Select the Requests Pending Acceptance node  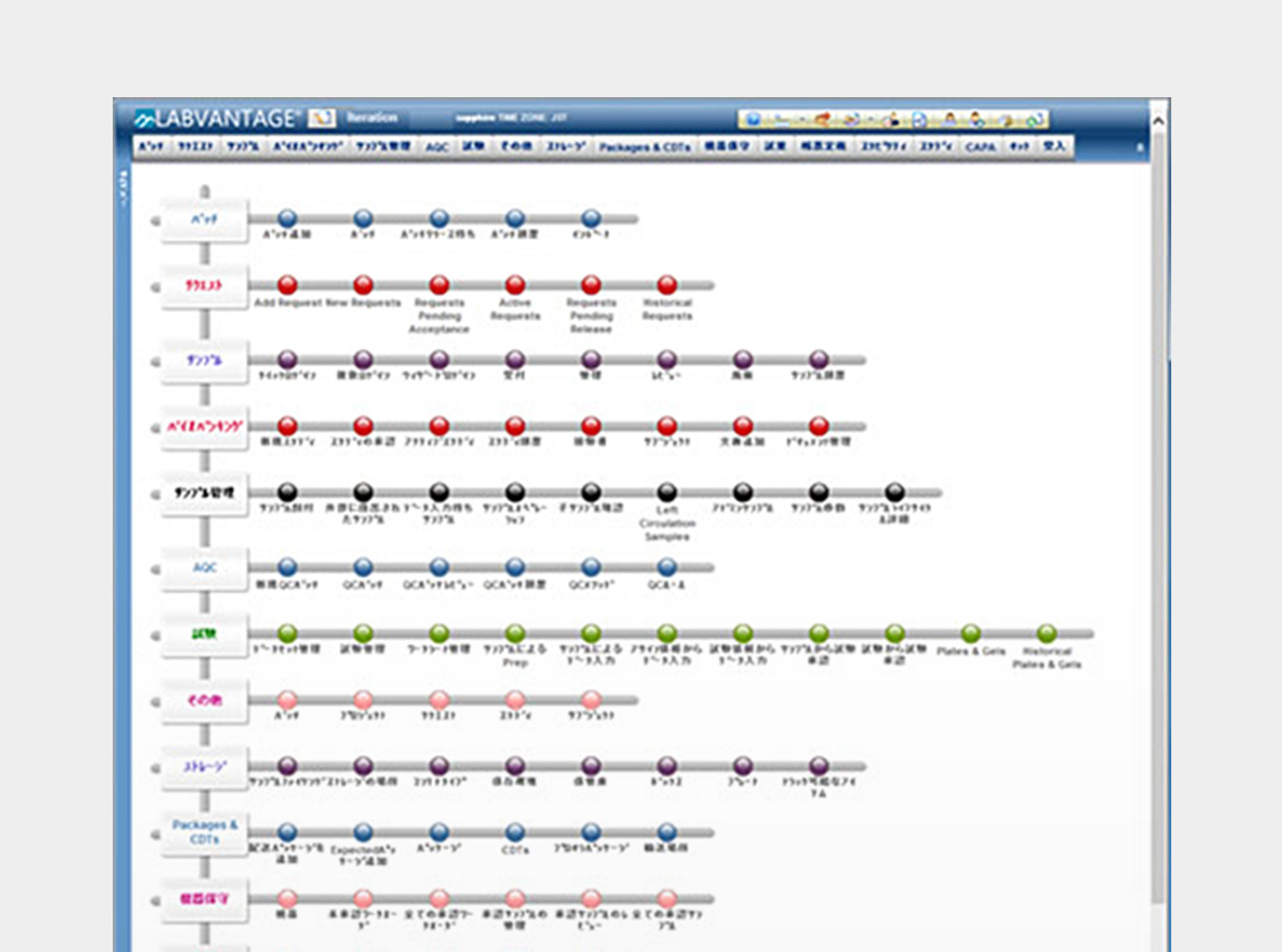(x=440, y=285)
